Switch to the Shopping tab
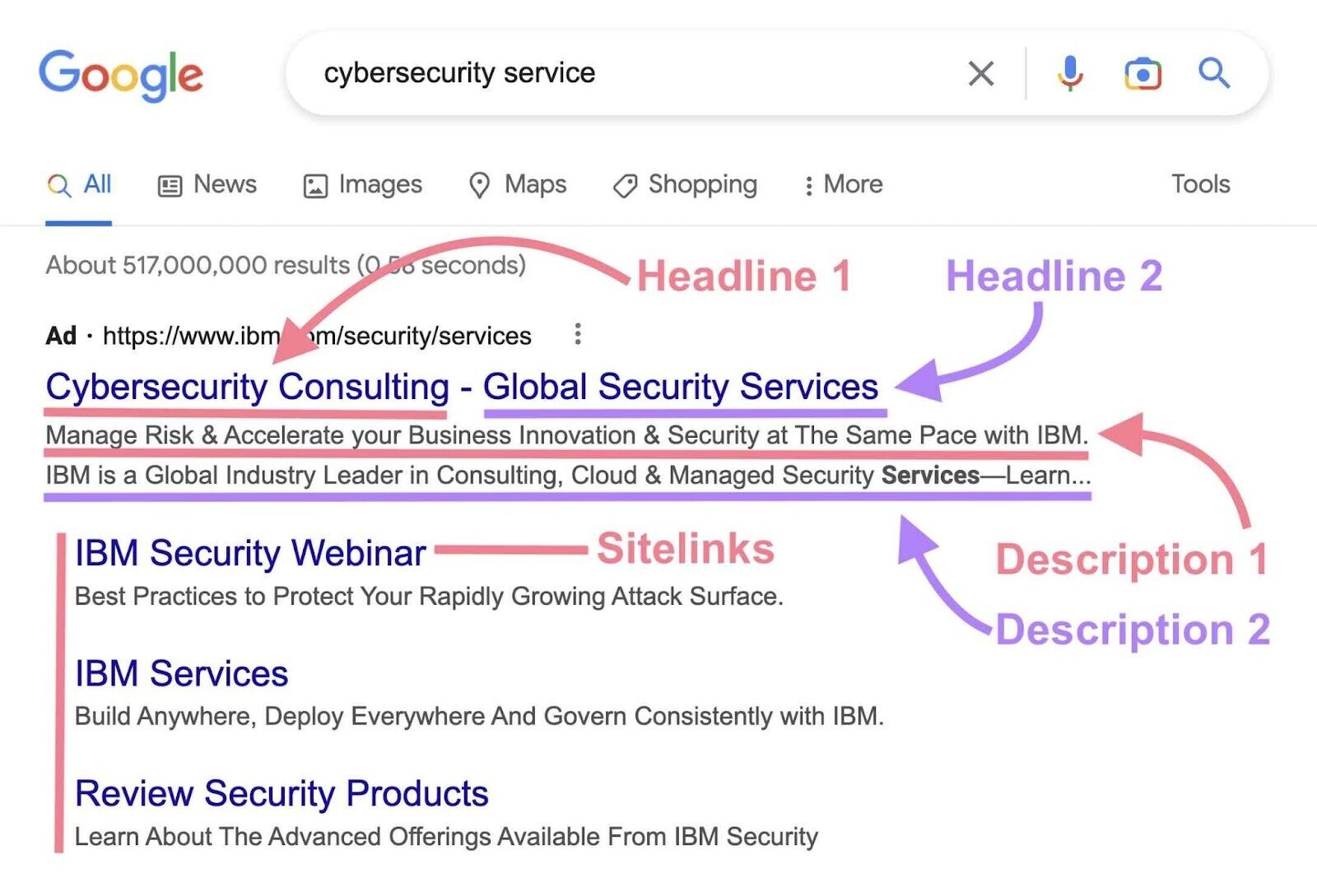 (702, 184)
